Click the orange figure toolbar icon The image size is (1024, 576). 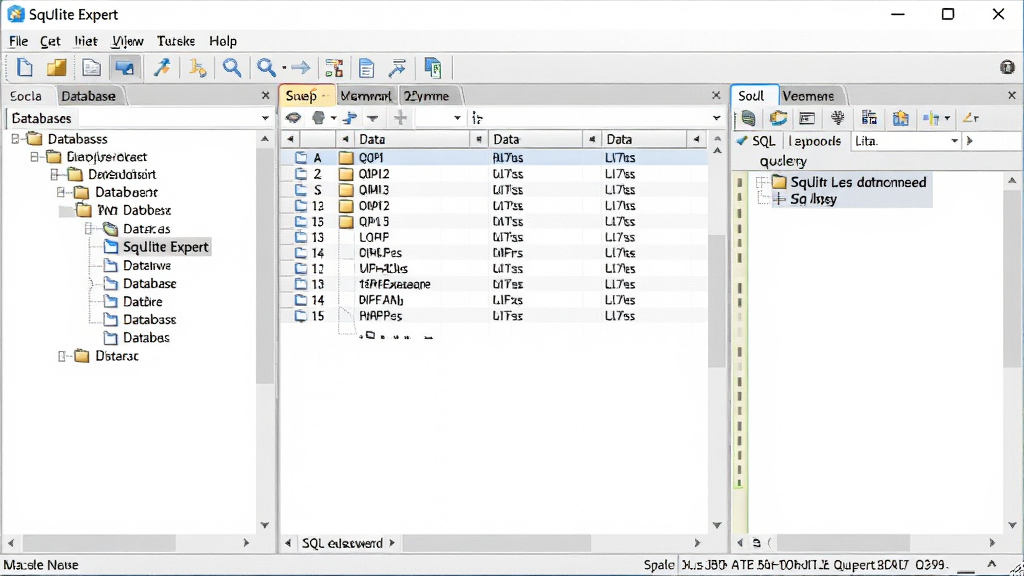coord(197,67)
